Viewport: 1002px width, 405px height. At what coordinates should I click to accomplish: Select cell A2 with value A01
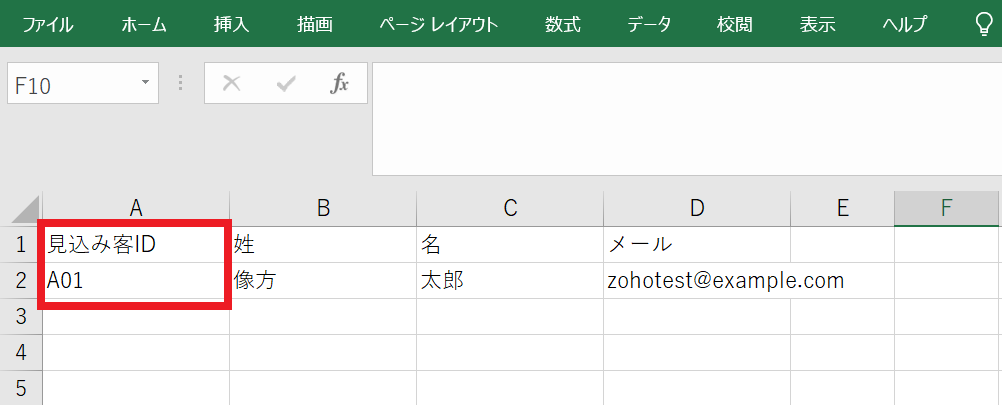coord(136,281)
